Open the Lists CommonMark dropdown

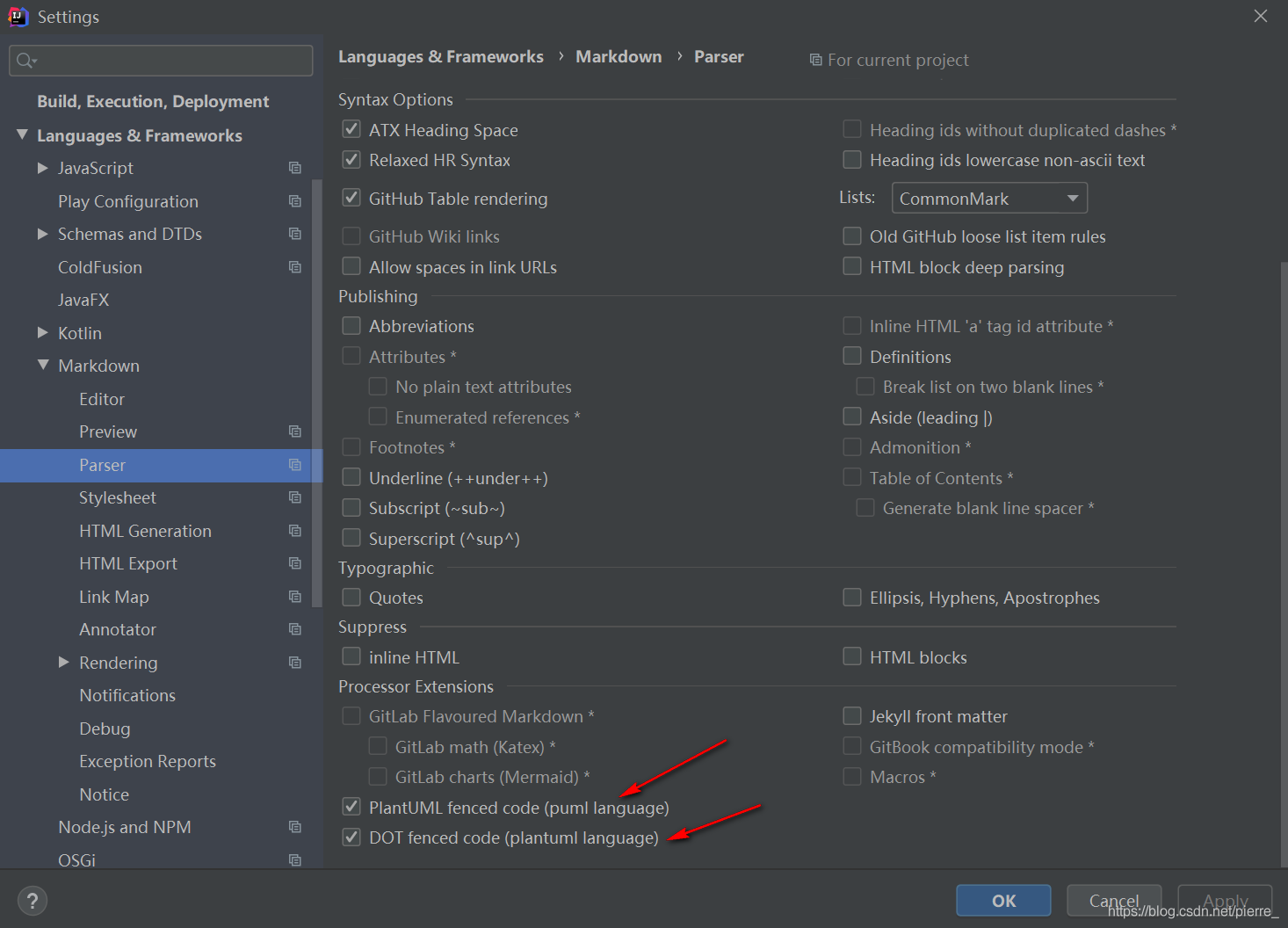989,198
